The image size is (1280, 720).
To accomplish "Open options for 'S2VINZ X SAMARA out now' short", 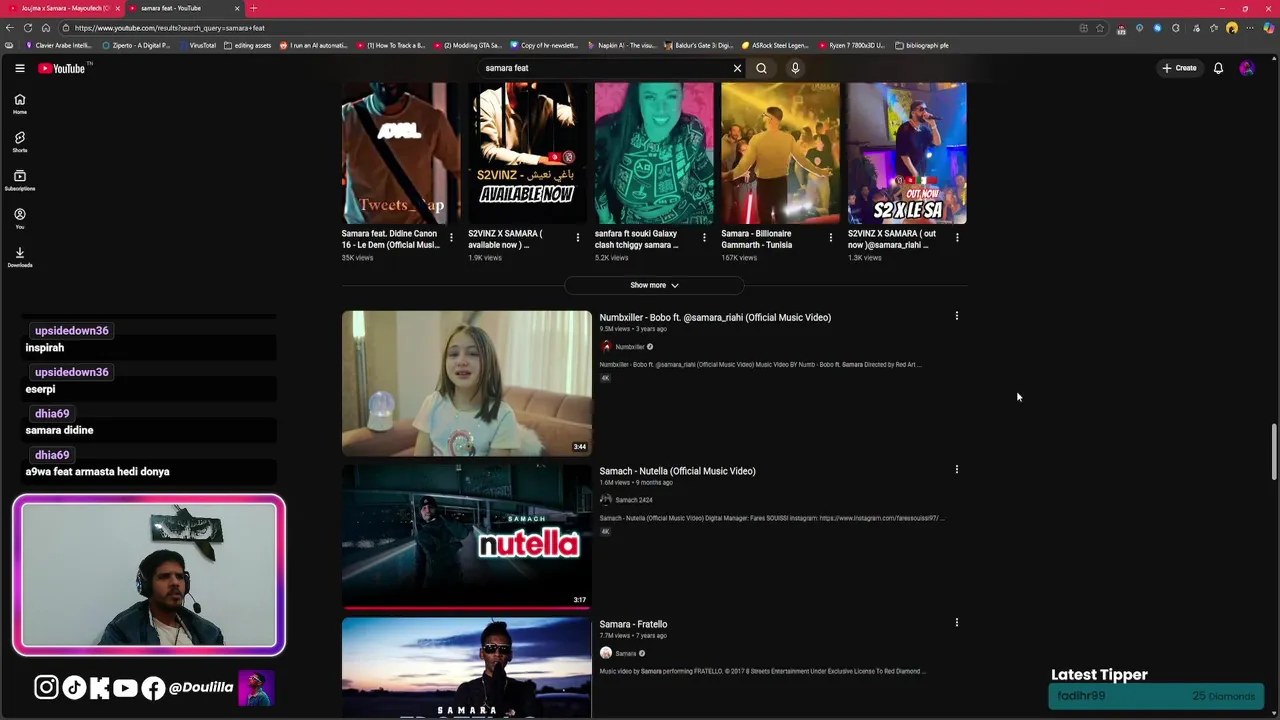I will pos(957,238).
